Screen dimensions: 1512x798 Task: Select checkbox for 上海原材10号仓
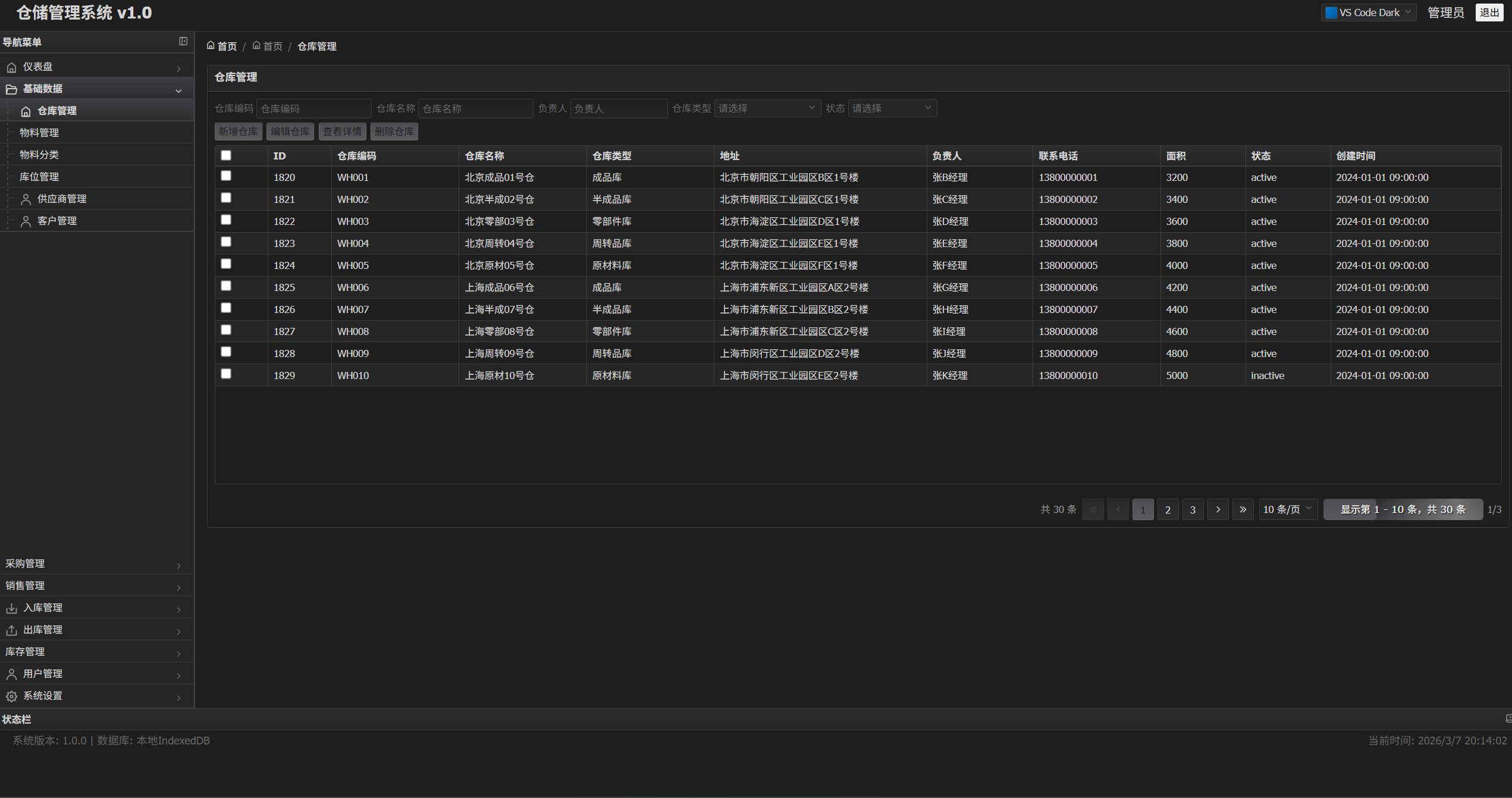tap(226, 374)
